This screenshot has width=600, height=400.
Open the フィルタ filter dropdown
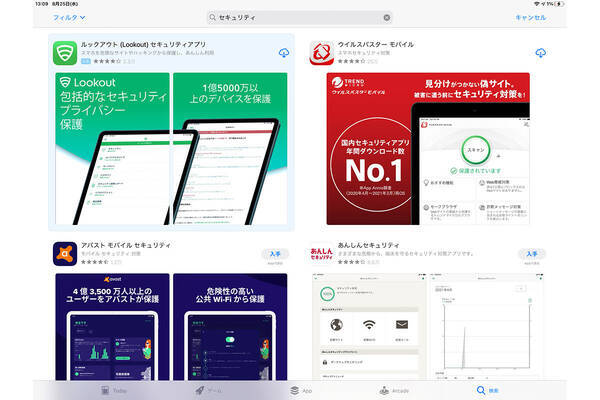69,18
